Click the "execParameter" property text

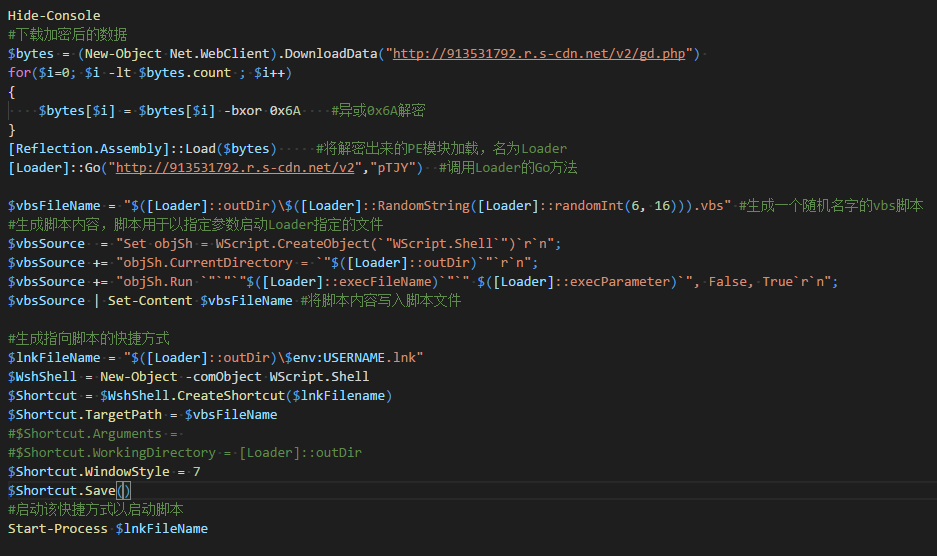[620, 282]
